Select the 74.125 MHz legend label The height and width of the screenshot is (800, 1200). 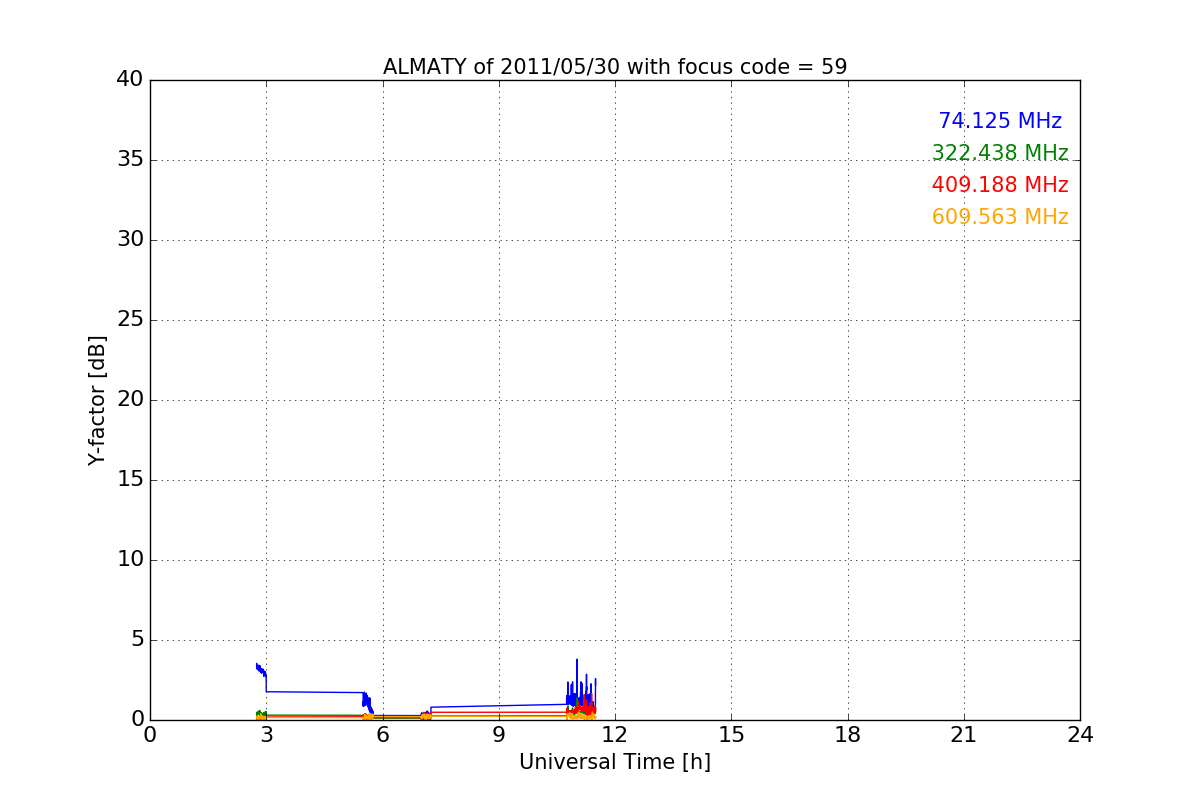coord(1000,121)
